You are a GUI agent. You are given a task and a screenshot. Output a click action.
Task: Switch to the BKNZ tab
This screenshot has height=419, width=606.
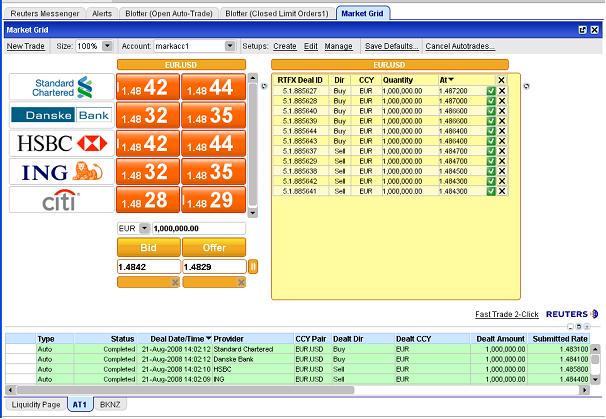coord(110,405)
